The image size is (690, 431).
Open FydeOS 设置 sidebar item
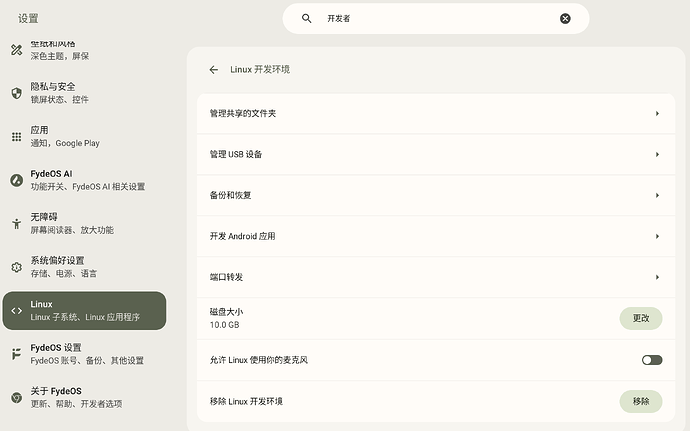(x=84, y=354)
